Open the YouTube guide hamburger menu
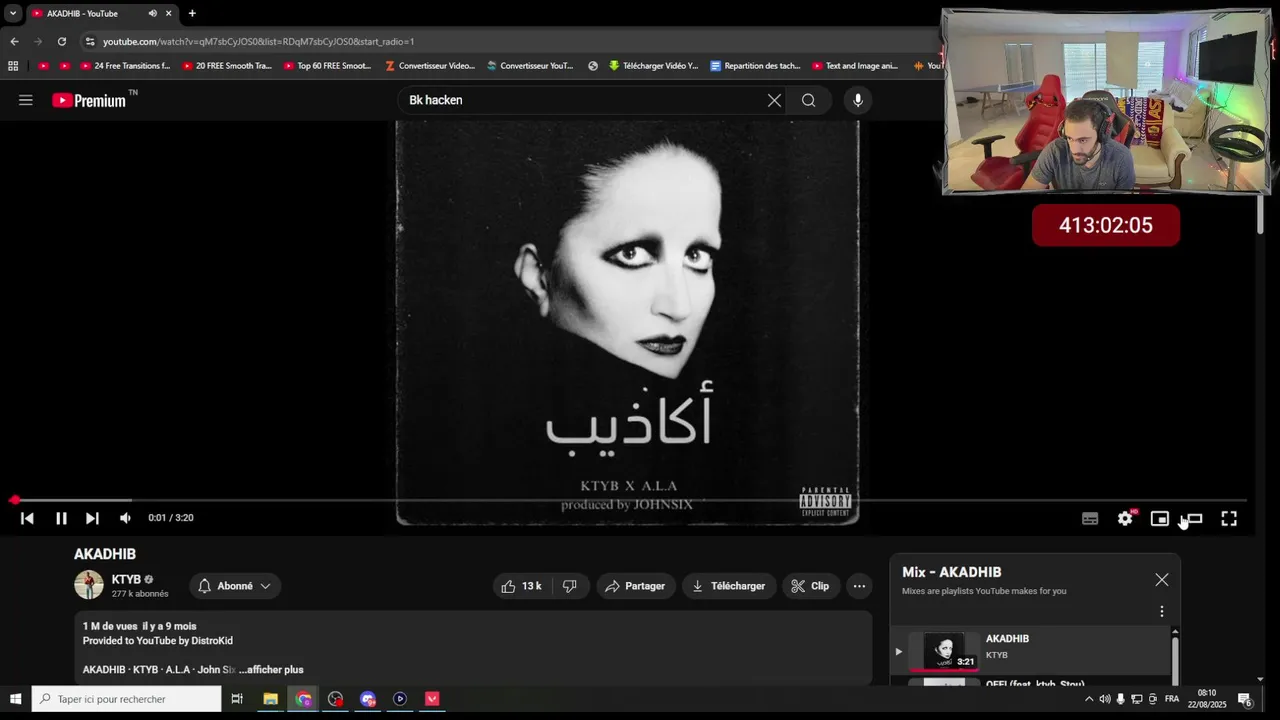 click(26, 100)
